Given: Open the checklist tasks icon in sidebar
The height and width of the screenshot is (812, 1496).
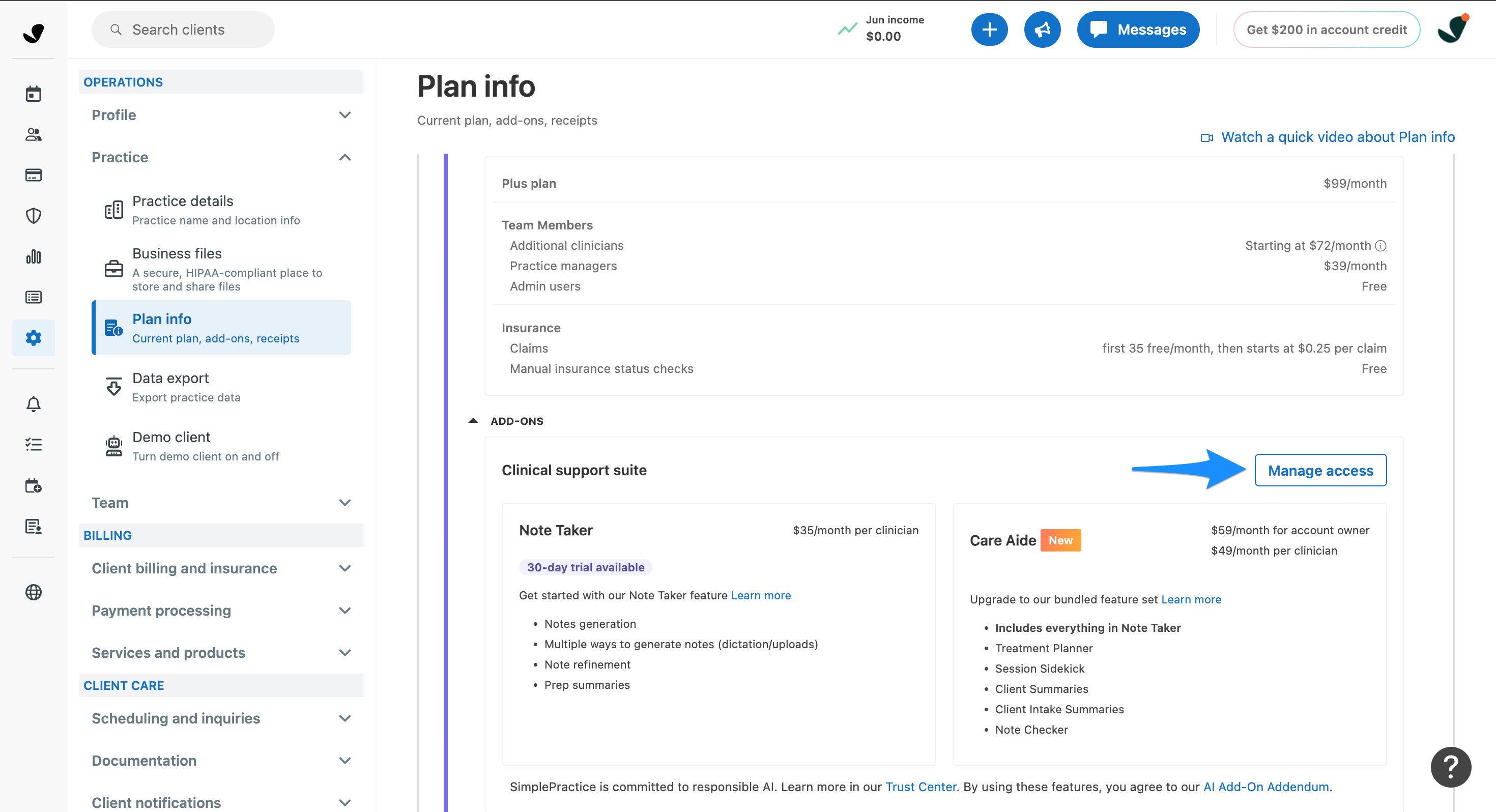Looking at the screenshot, I should (x=33, y=444).
